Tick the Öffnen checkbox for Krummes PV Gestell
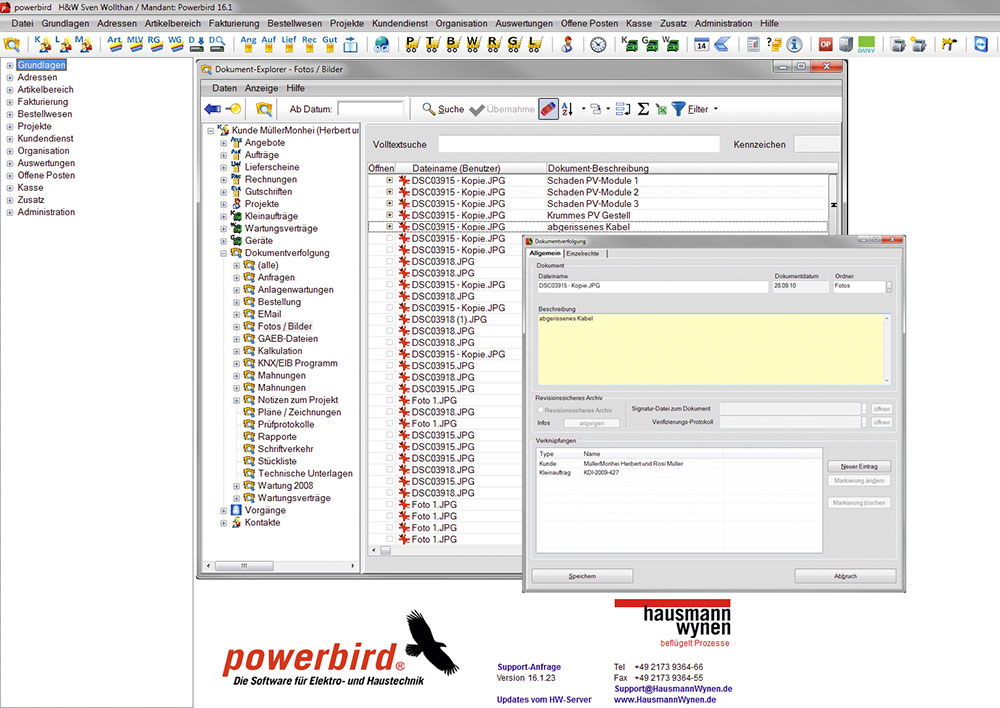 (389, 215)
